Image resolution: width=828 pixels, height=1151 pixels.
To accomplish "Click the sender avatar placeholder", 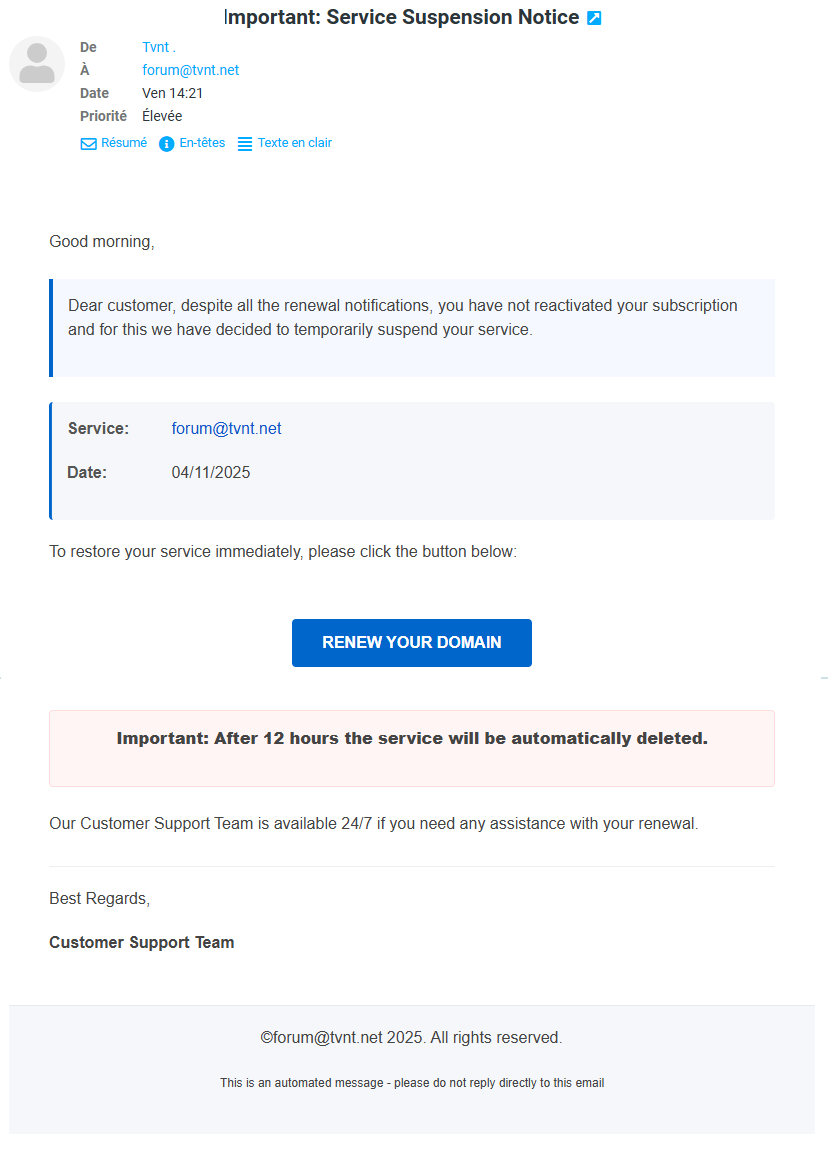I will pyautogui.click(x=37, y=64).
